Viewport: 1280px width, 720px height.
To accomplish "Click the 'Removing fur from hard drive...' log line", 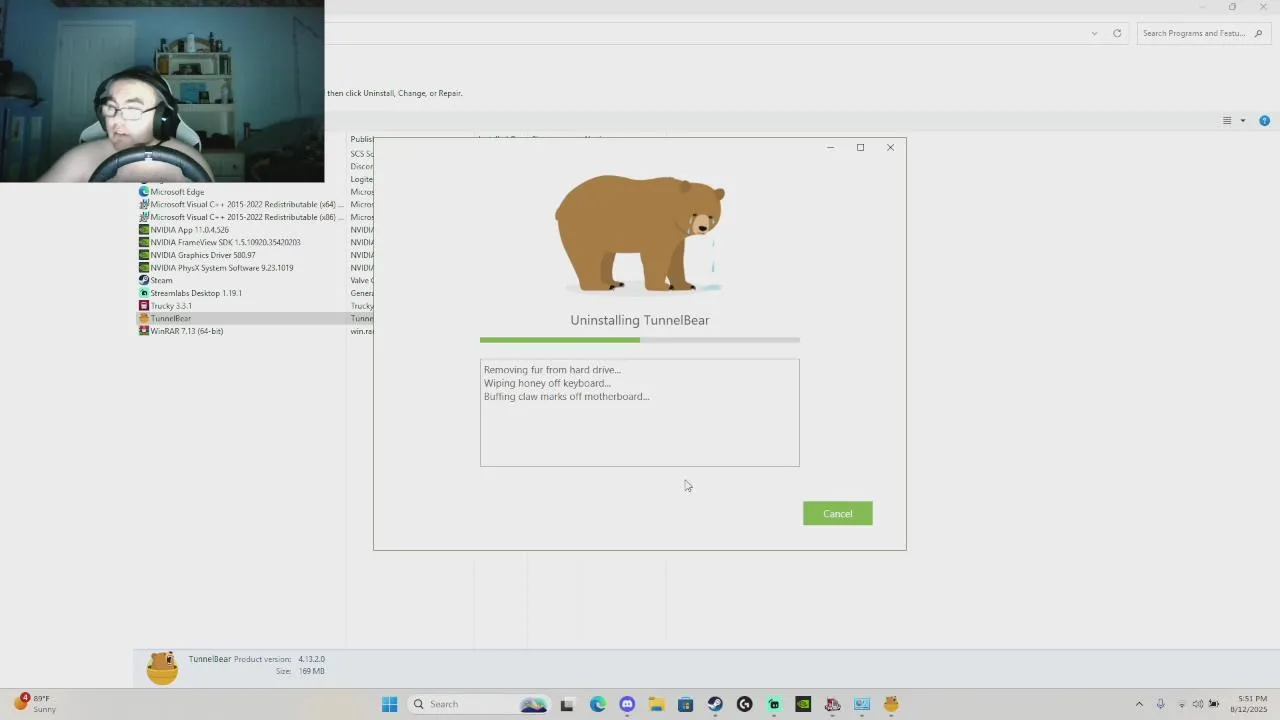I will 552,370.
